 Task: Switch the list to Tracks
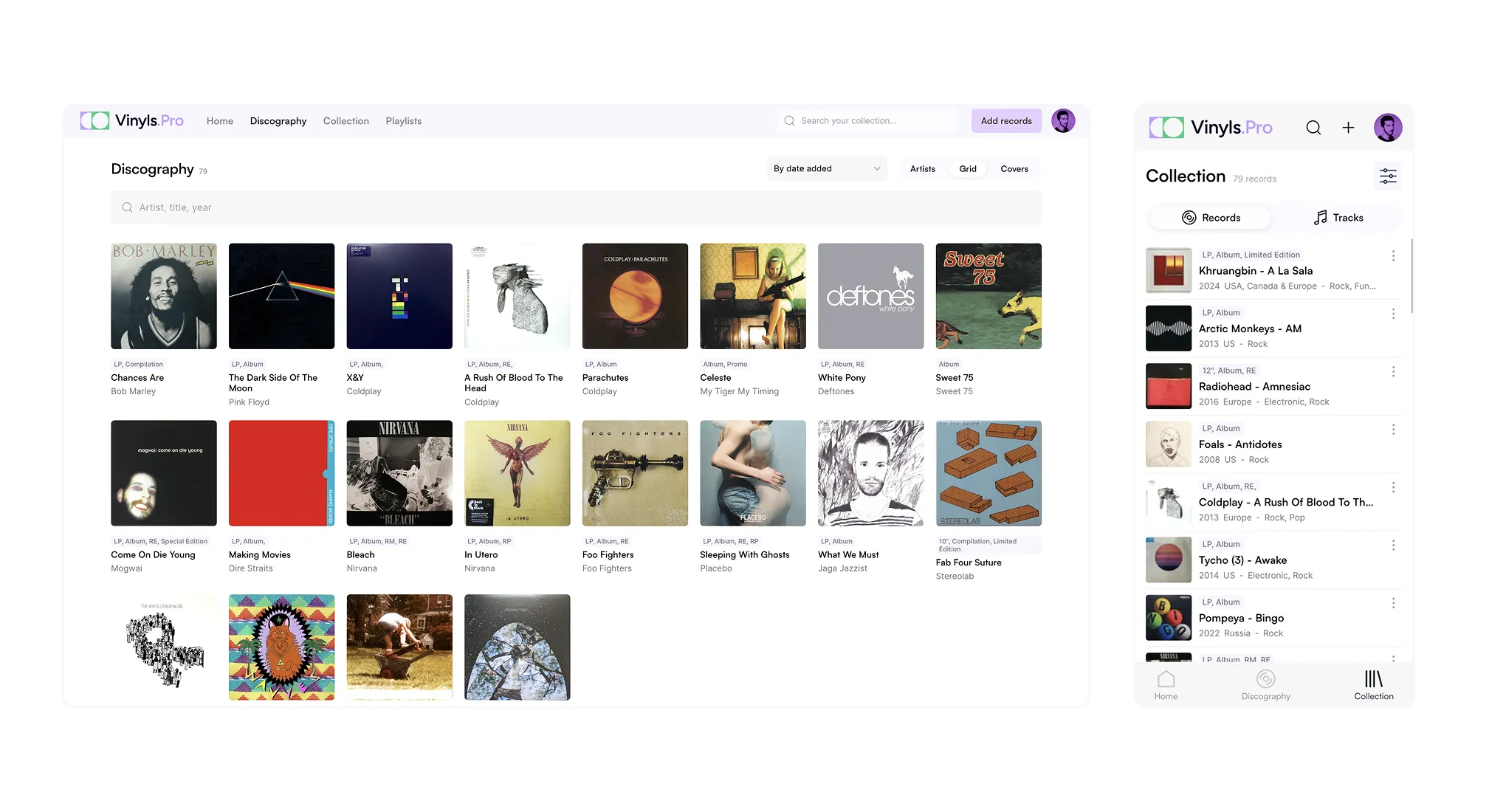[x=1338, y=218]
